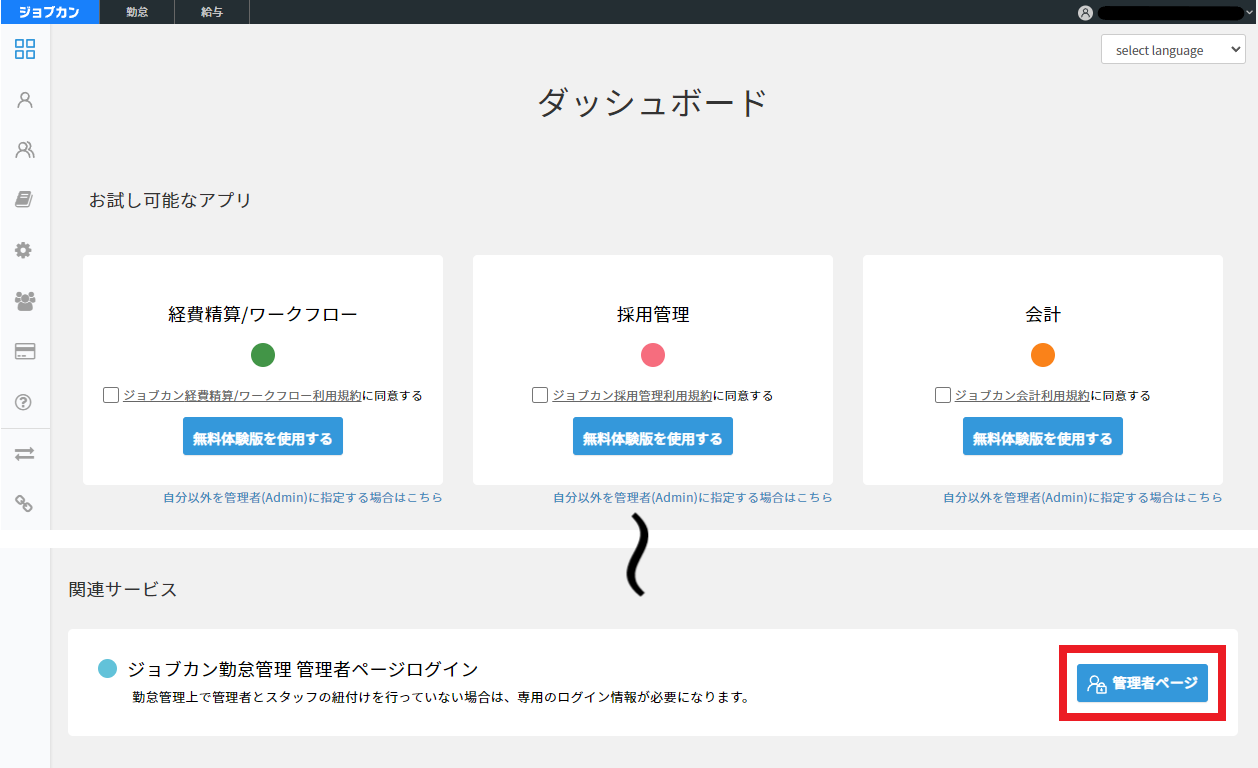
Task: Click admin designation link under 会計 card
Action: [1083, 497]
